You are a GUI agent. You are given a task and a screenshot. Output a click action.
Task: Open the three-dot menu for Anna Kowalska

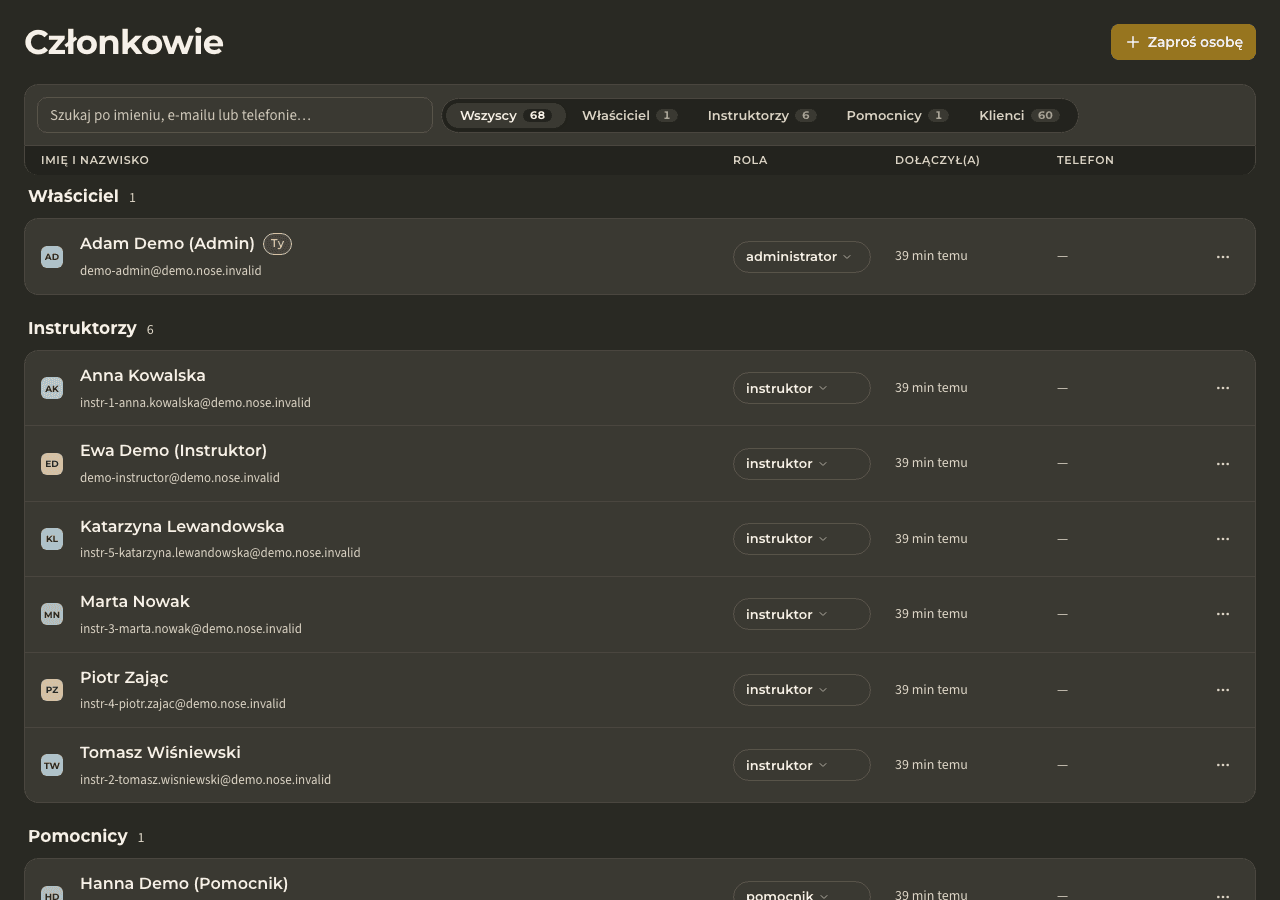pos(1222,388)
